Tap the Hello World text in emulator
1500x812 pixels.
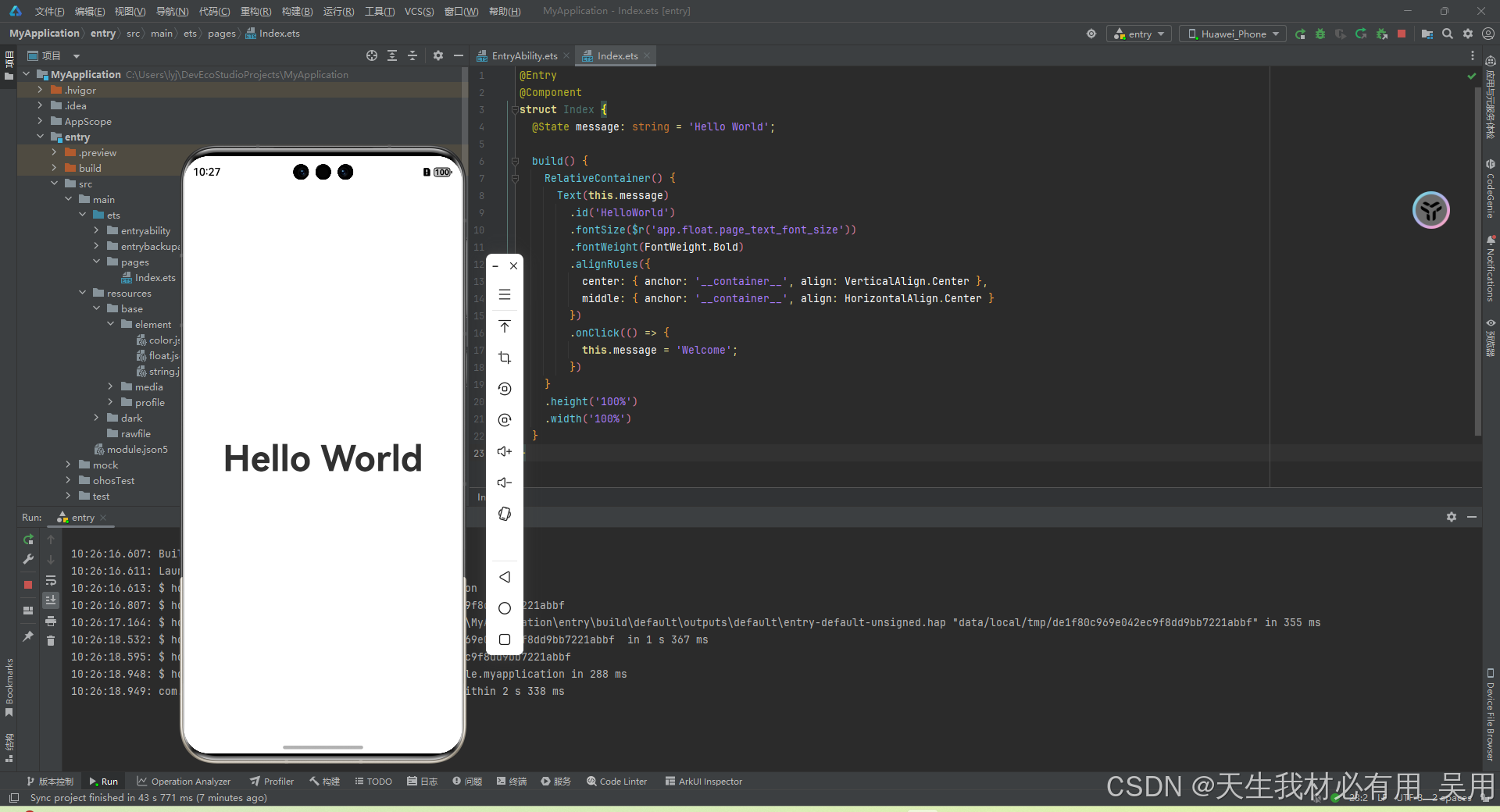click(x=323, y=458)
